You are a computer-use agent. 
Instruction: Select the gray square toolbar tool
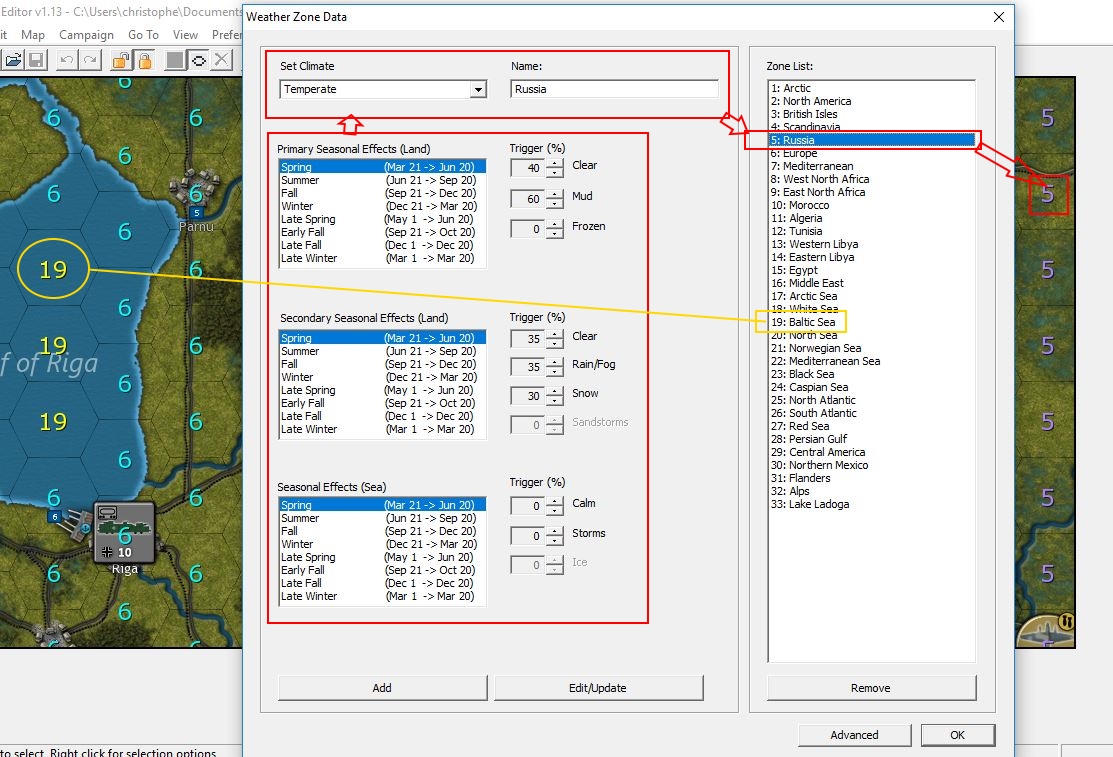[x=175, y=60]
